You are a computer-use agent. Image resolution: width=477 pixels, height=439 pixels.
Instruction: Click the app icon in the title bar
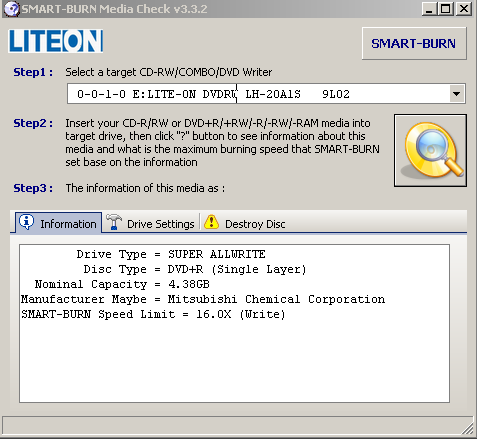click(x=11, y=9)
